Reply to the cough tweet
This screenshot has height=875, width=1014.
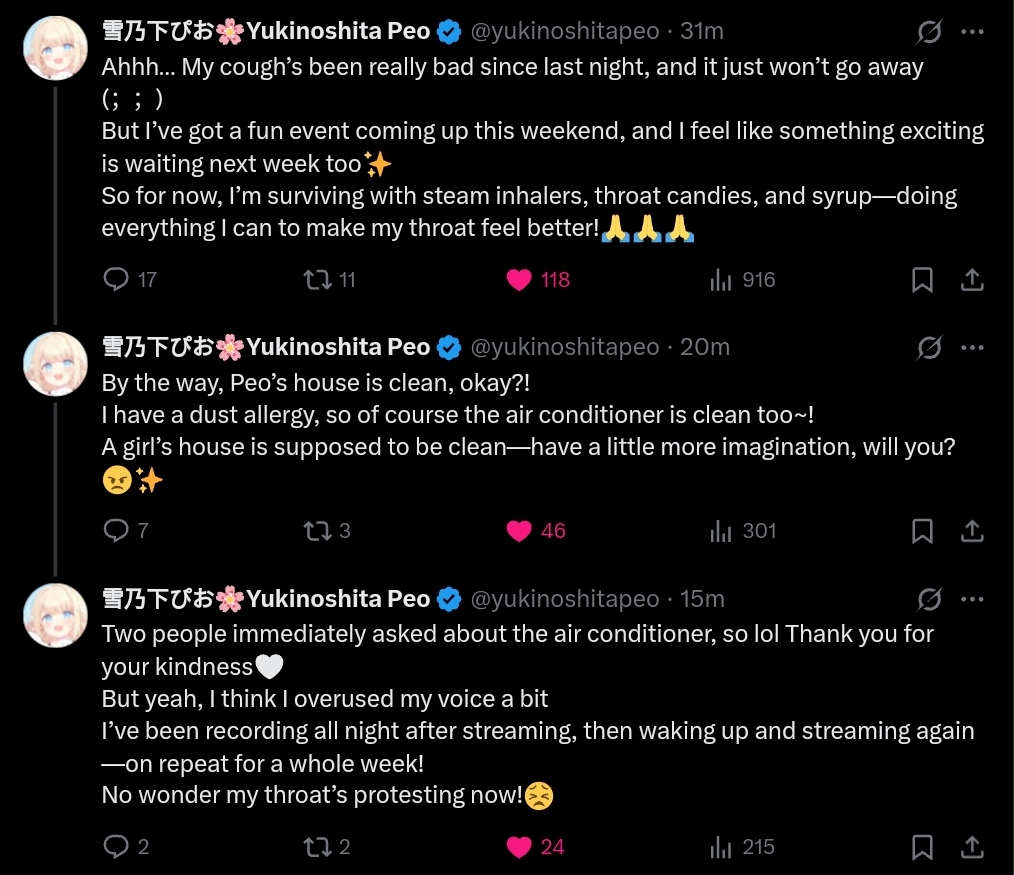pos(117,280)
